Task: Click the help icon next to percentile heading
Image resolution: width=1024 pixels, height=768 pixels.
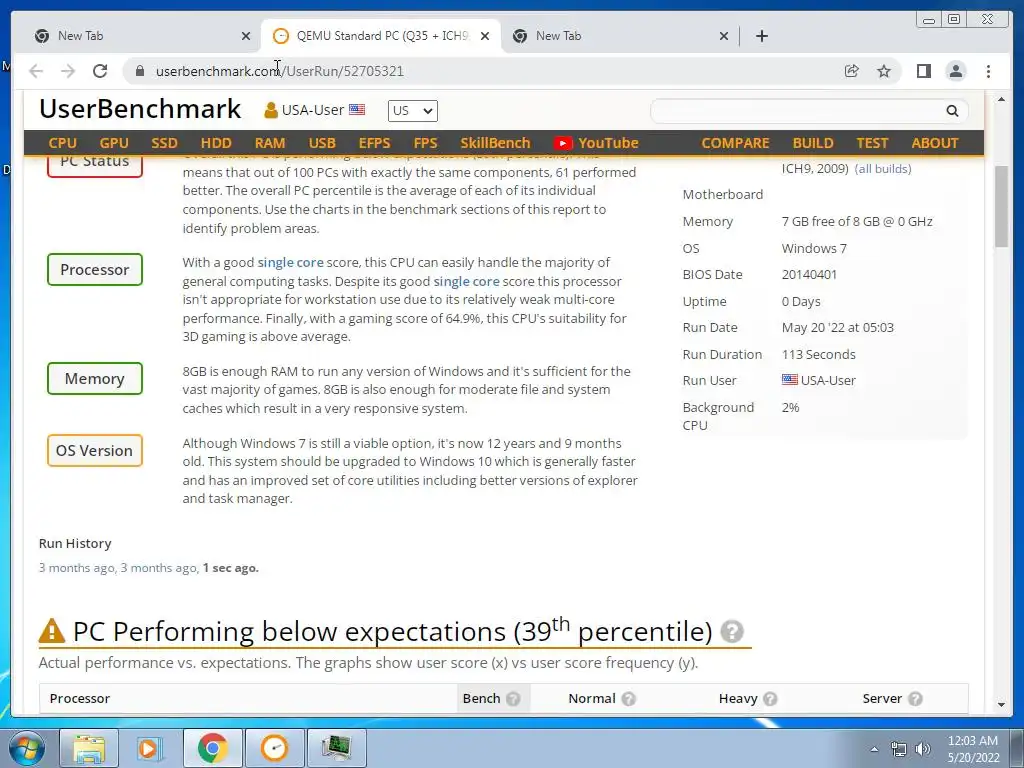Action: point(731,632)
